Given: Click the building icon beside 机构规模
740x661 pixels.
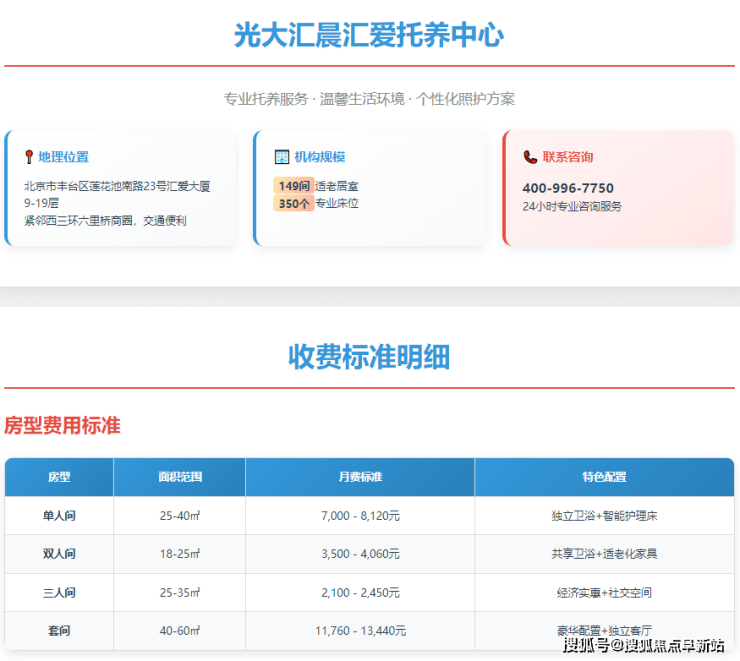Looking at the screenshot, I should pos(281,157).
